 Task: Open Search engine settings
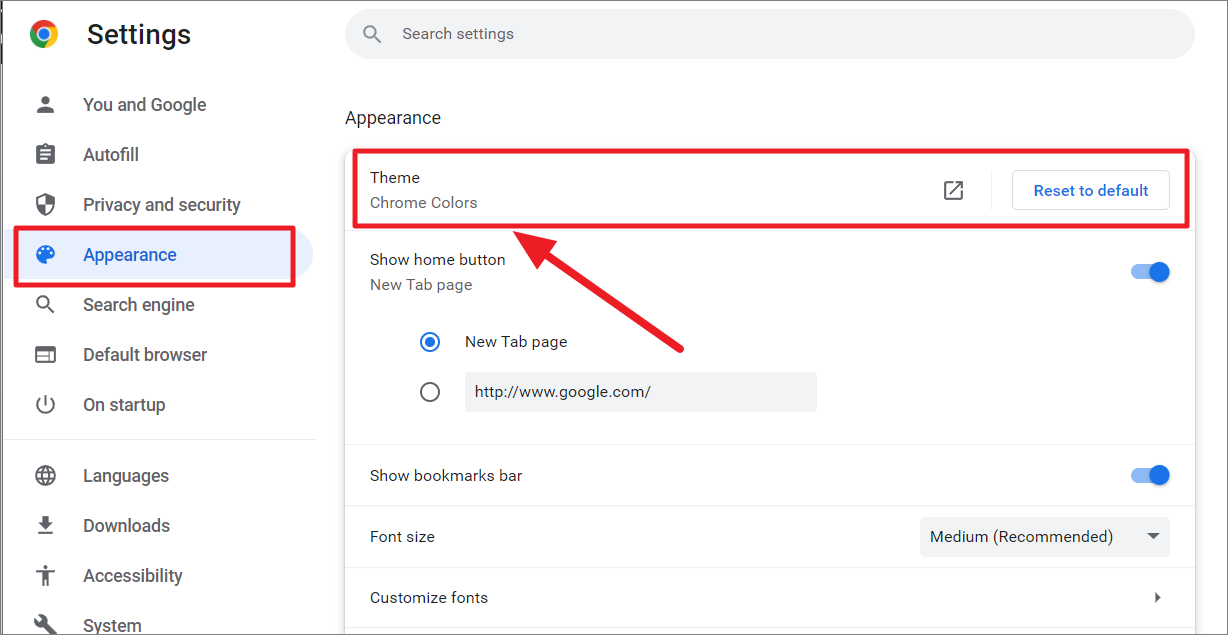click(x=139, y=305)
